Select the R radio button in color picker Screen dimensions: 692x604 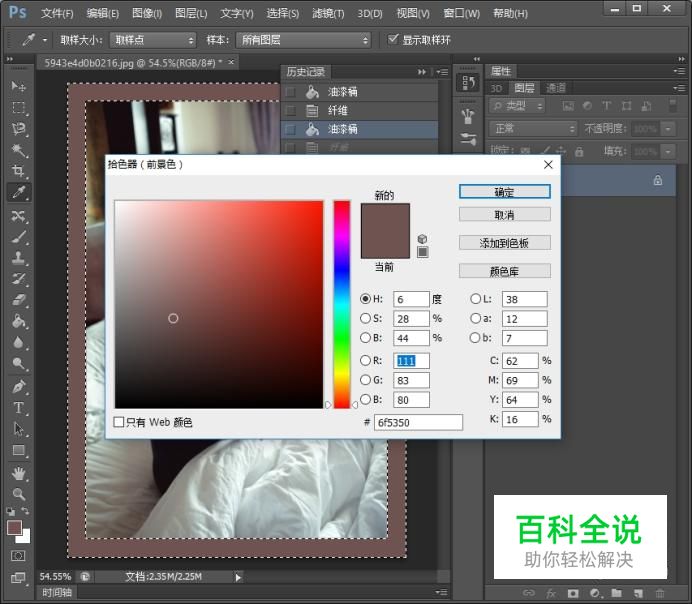365,361
